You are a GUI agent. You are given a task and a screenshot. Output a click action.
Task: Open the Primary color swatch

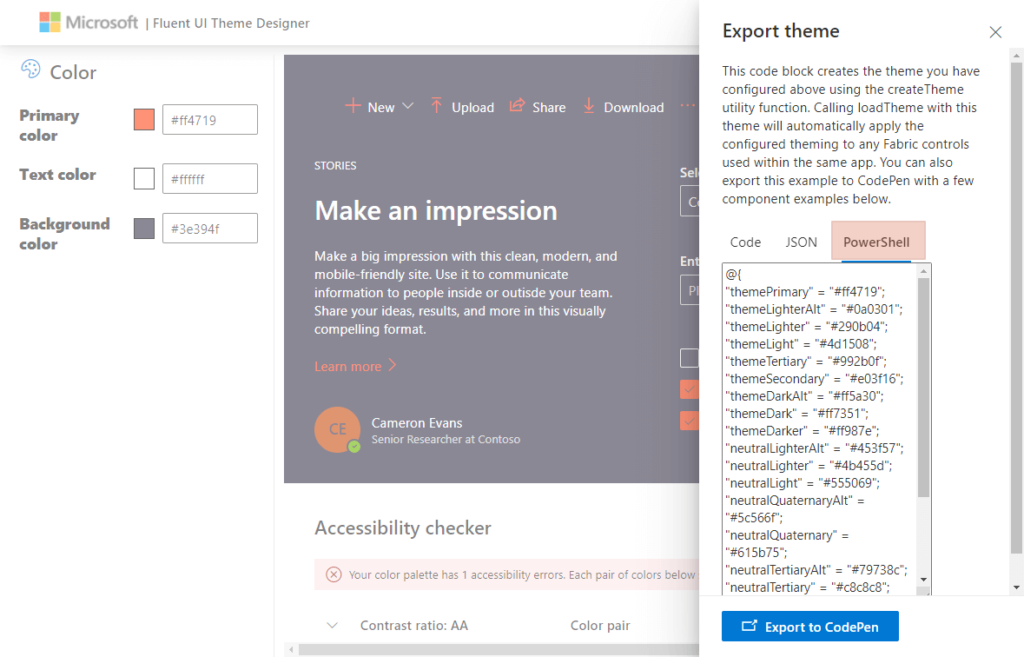[144, 120]
